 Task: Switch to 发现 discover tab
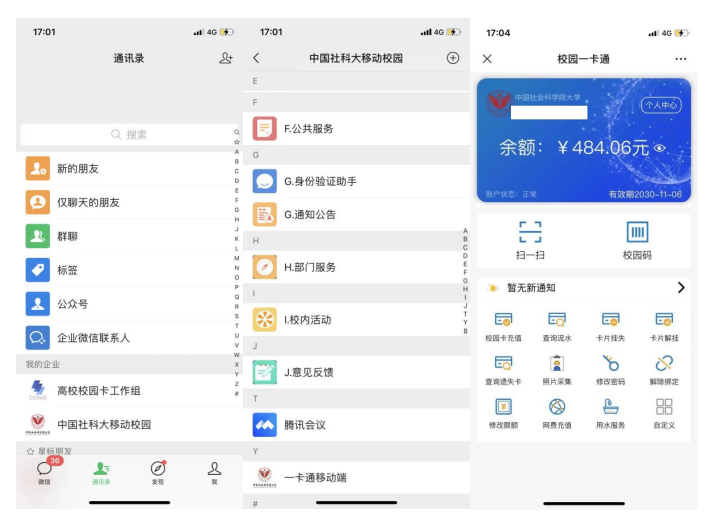(x=158, y=473)
